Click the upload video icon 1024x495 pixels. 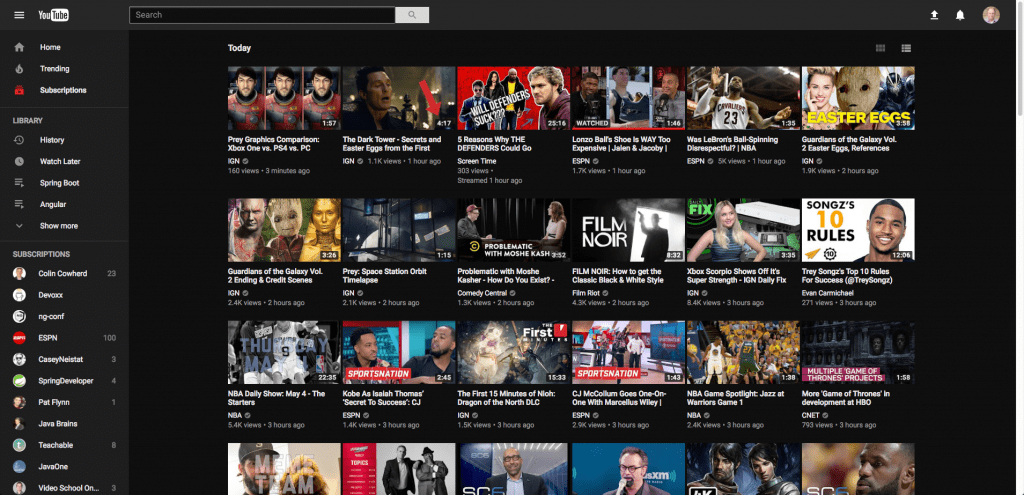(x=935, y=15)
